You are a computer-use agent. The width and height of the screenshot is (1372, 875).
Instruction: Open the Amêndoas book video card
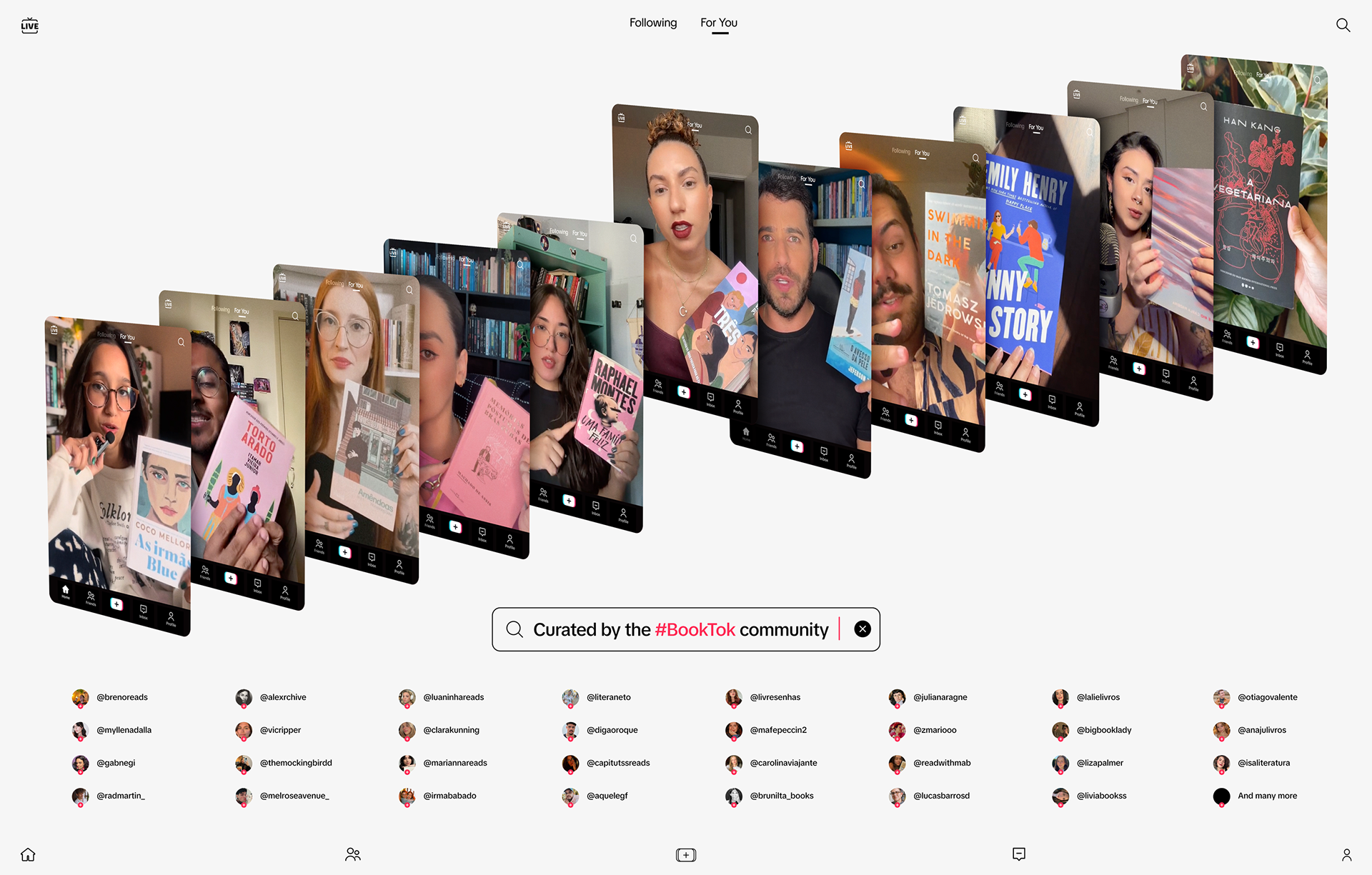[x=361, y=425]
